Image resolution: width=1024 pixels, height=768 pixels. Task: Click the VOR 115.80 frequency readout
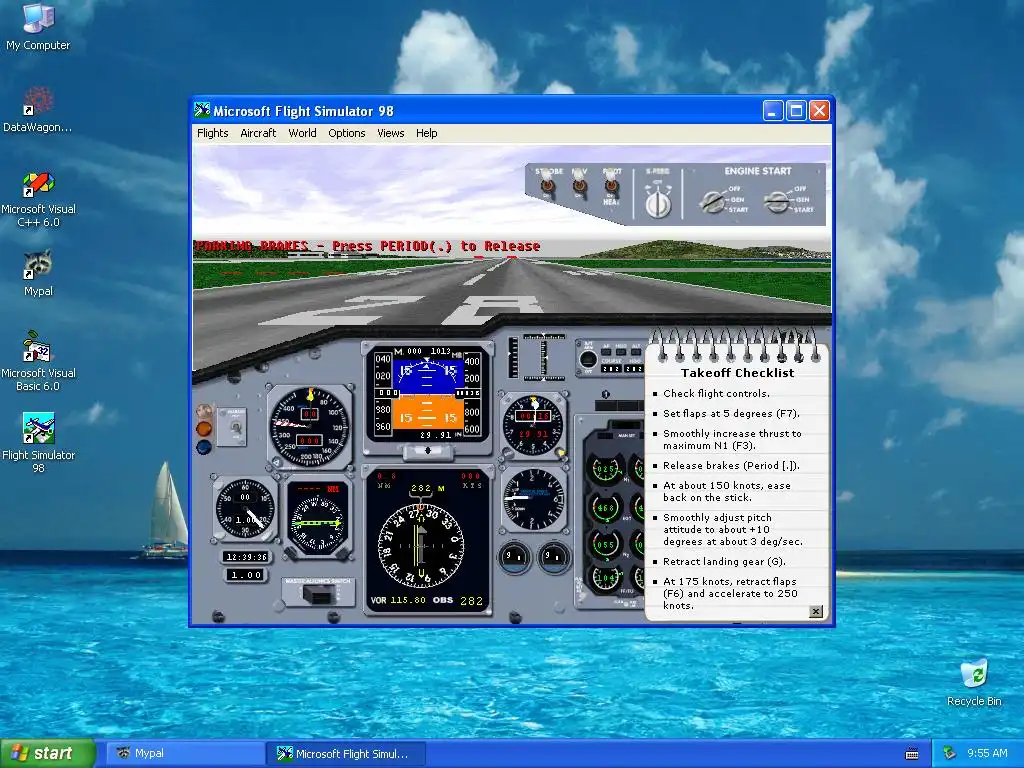(398, 600)
